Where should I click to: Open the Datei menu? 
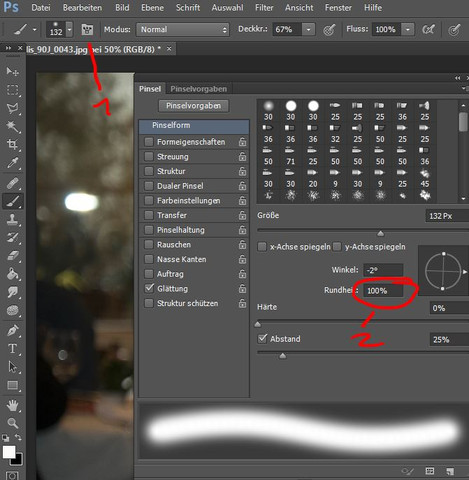[41, 8]
